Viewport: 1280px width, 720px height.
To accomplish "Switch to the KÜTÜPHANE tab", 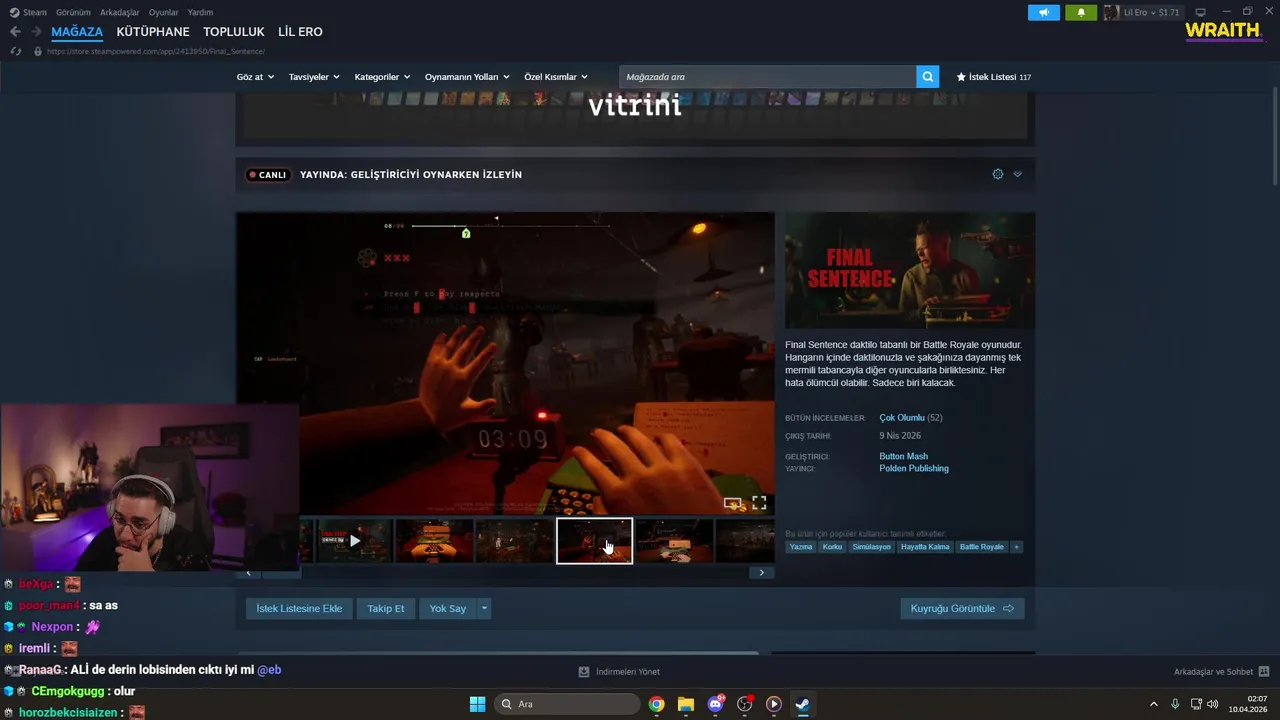I will [153, 32].
